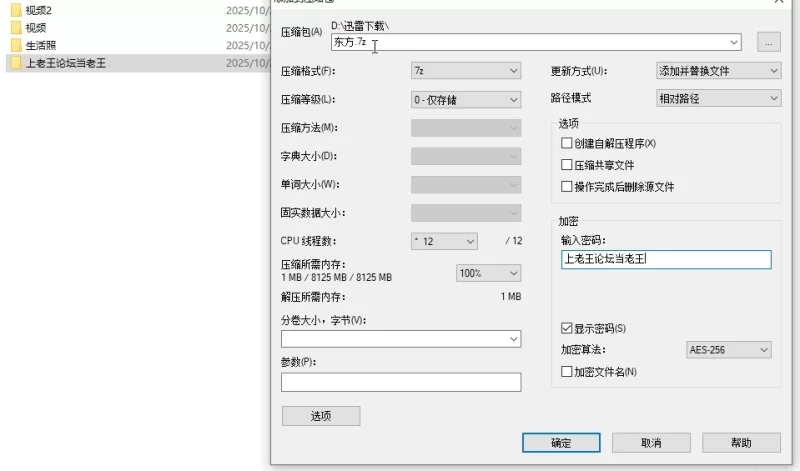Click the 生活照 folder icon
Screen dimensions: 800x471
pyautogui.click(x=16, y=45)
